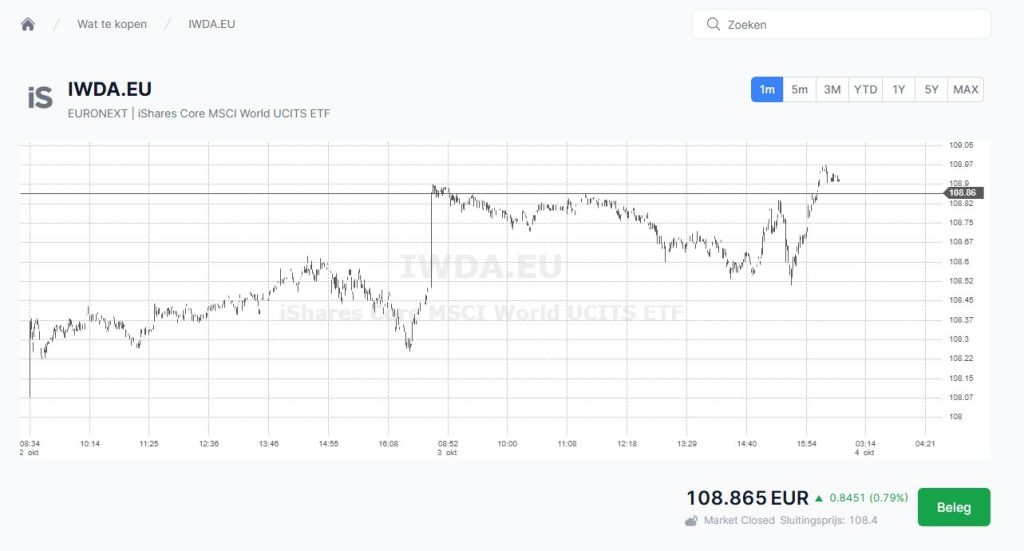The width and height of the screenshot is (1024, 551).
Task: Select the 1m chart timeframe
Action: point(767,90)
